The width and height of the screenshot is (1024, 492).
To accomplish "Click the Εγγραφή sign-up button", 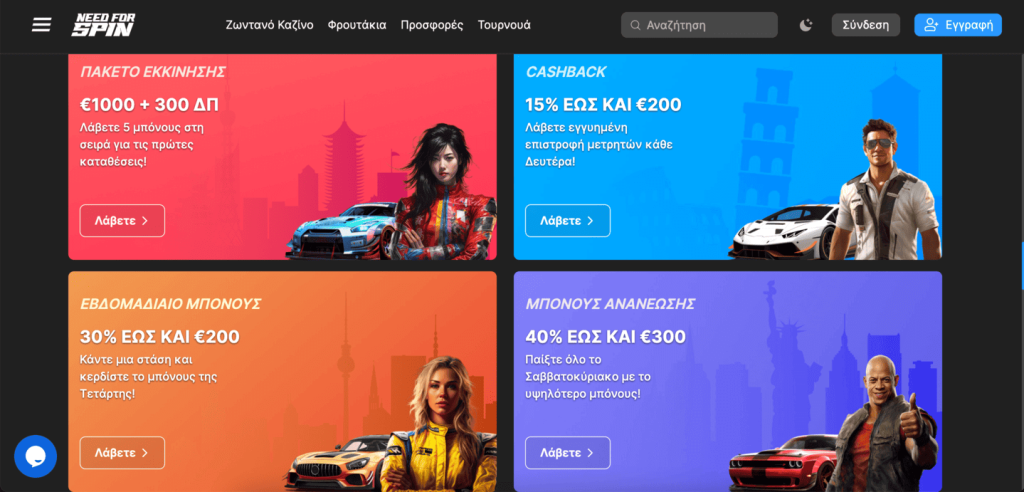I will 957,25.
